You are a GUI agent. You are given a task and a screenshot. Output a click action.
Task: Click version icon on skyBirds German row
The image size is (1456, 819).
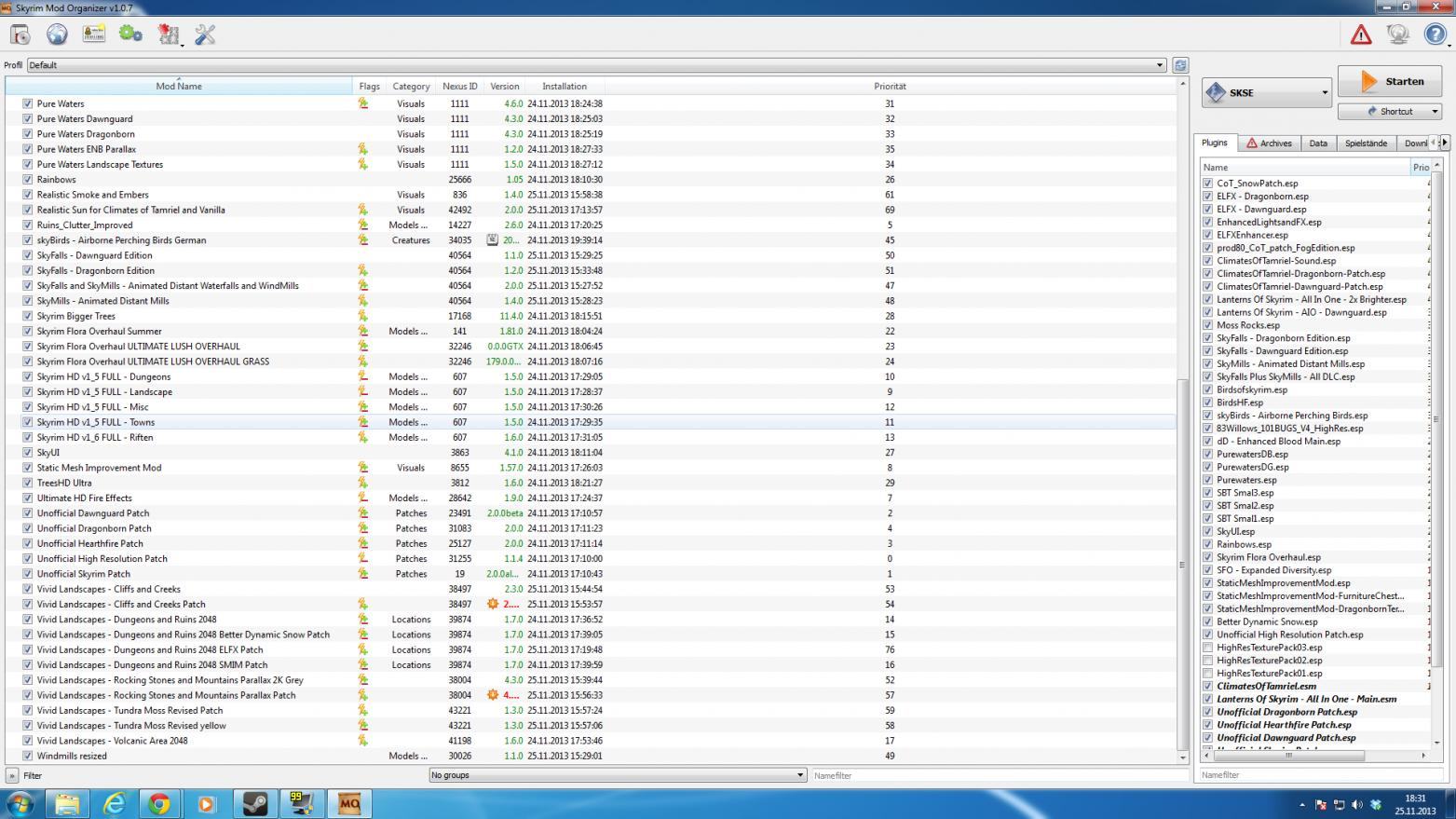point(493,239)
